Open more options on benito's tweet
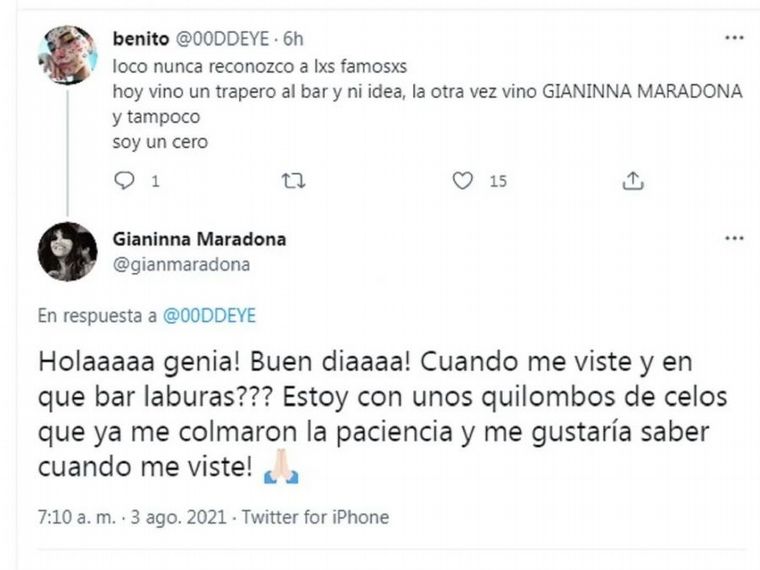760x570 pixels. [x=733, y=39]
